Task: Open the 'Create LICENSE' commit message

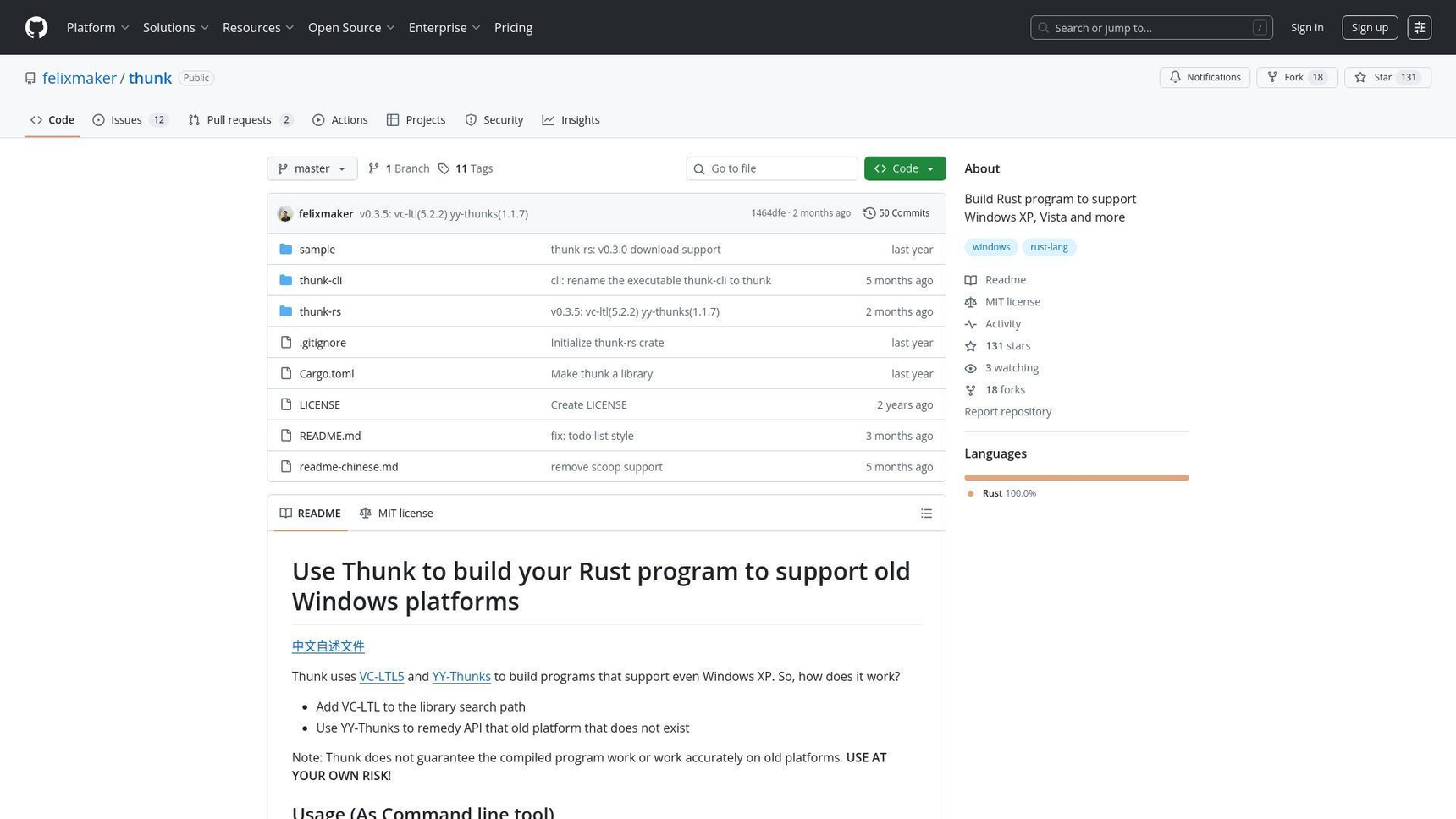Action: (588, 405)
